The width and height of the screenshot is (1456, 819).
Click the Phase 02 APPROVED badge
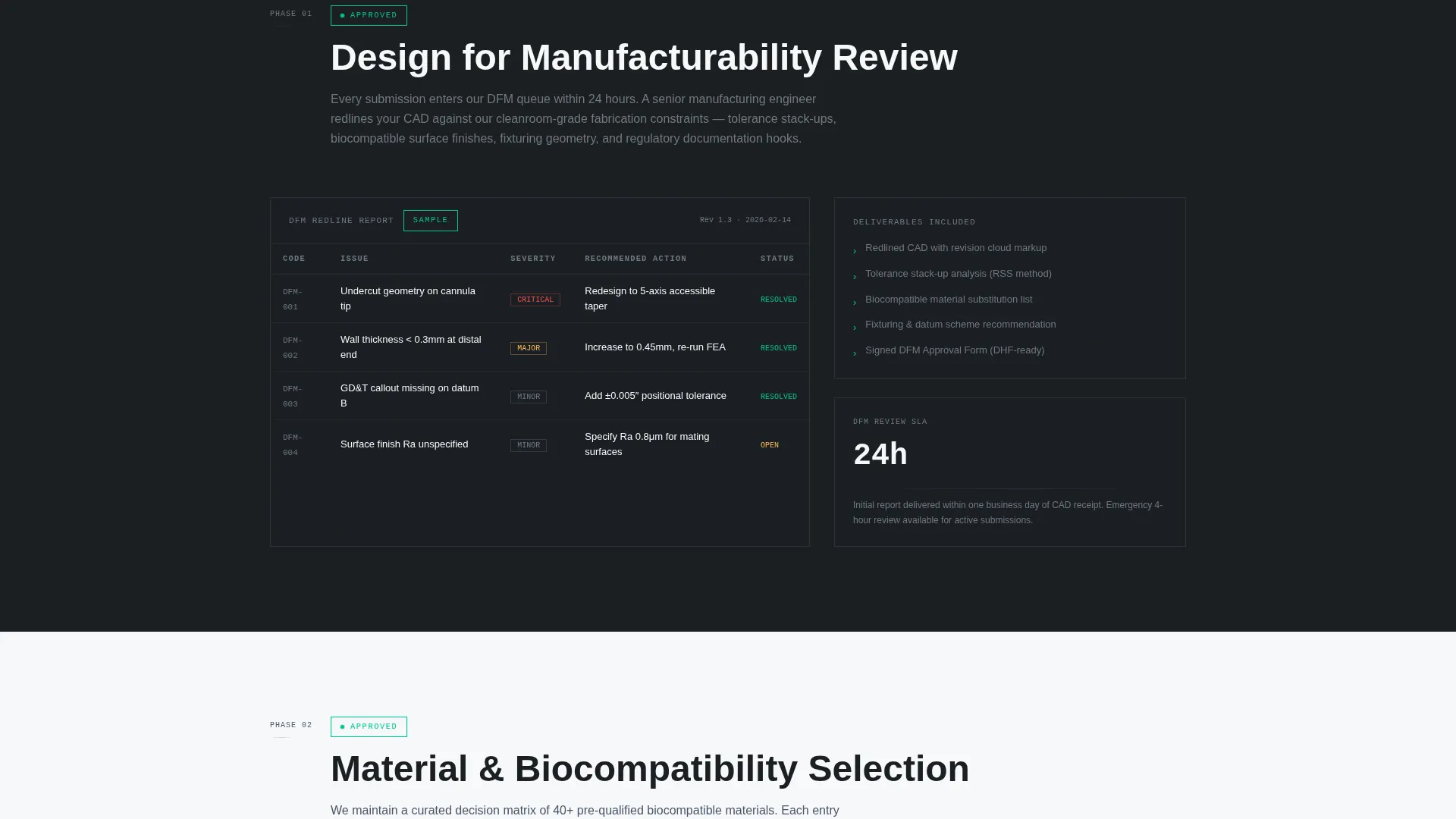(369, 726)
